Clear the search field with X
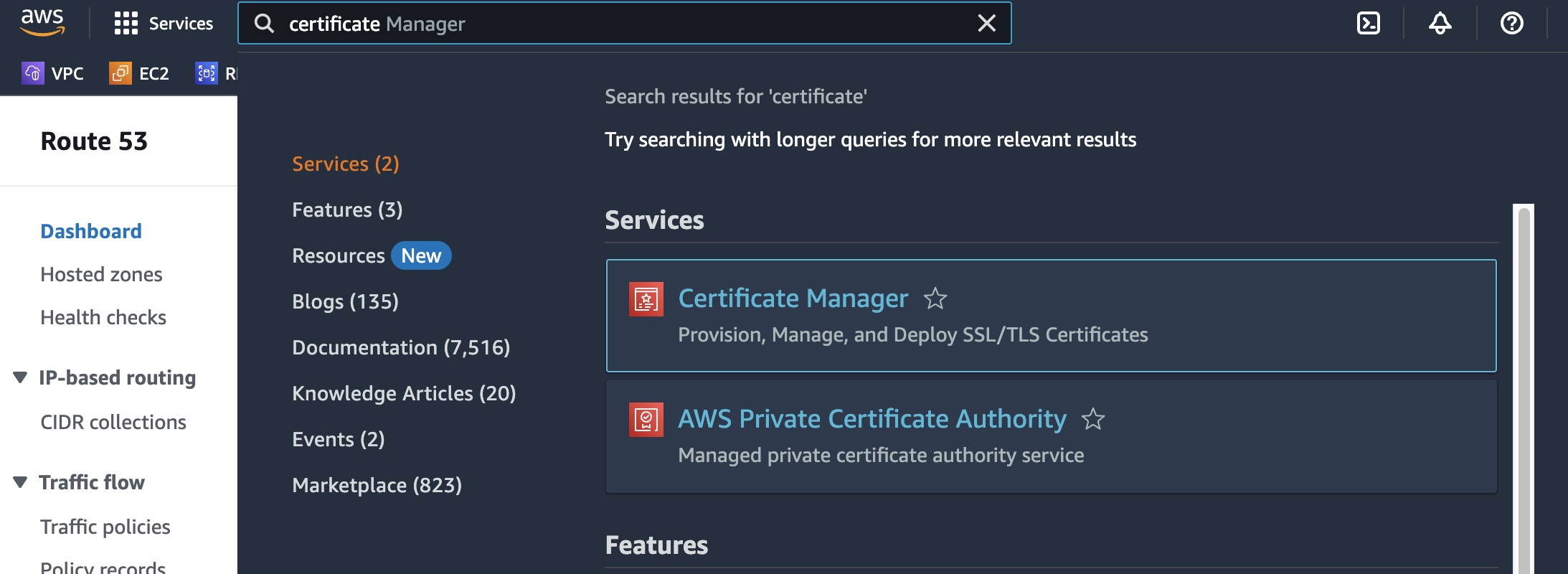The width and height of the screenshot is (1568, 574). (x=987, y=24)
